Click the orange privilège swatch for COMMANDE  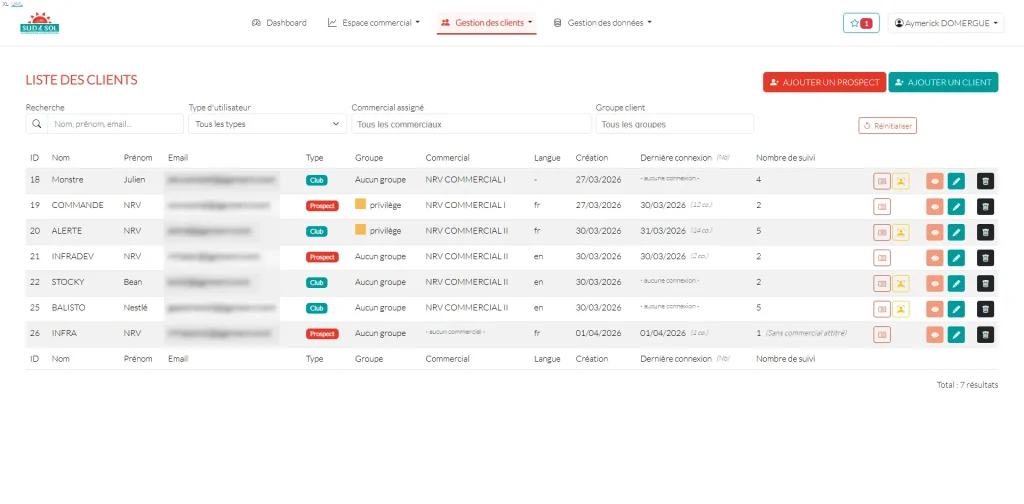(x=360, y=204)
